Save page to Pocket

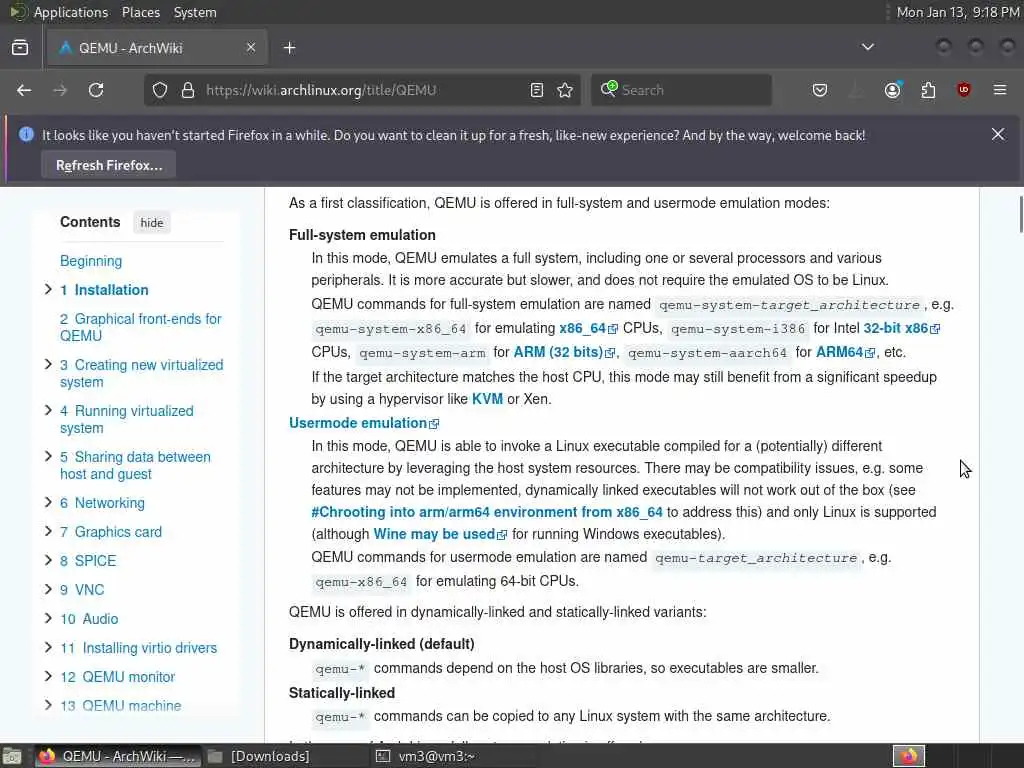(x=820, y=90)
